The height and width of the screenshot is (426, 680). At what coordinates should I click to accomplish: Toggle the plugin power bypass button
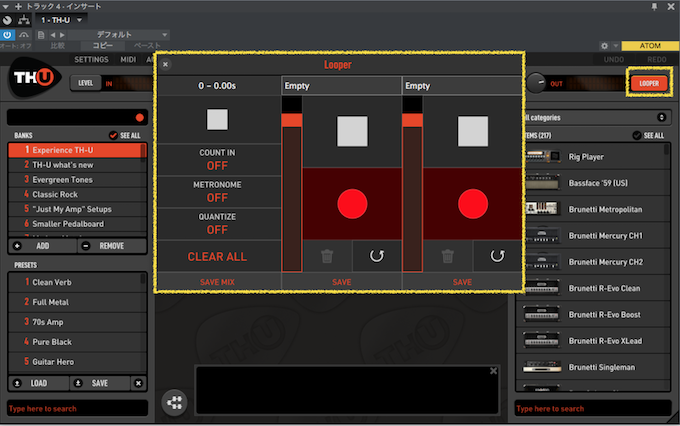7,35
